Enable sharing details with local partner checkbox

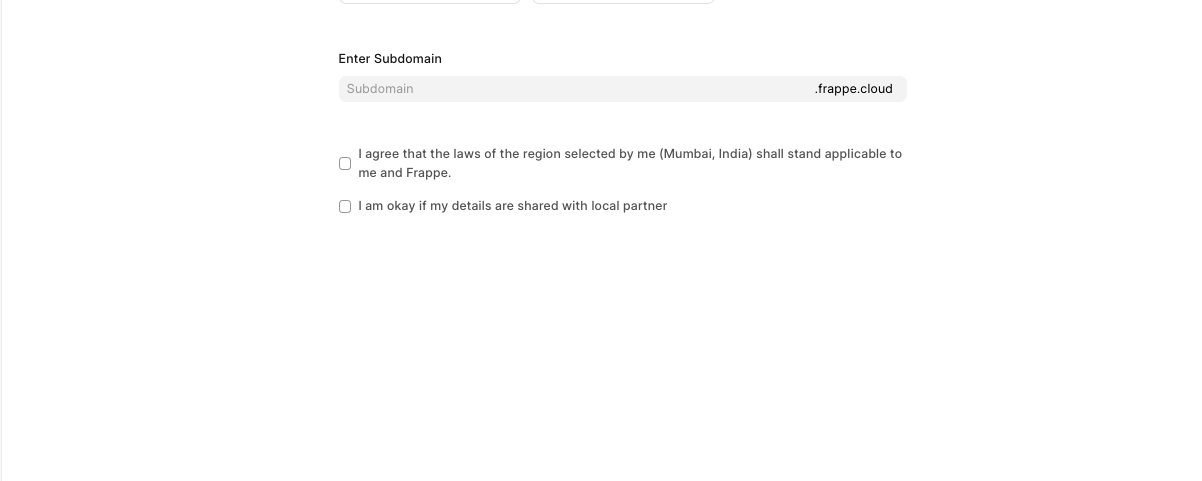345,207
